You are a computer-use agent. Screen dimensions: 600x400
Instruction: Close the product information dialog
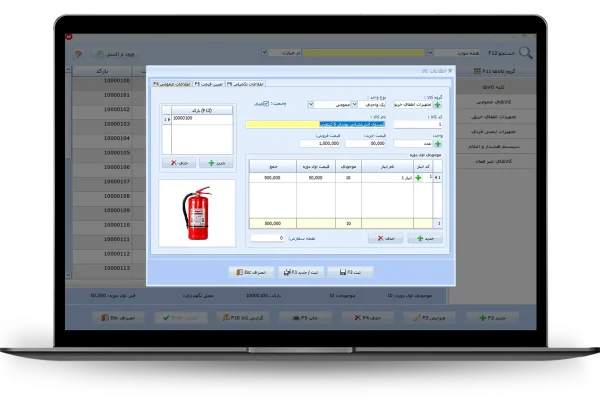(x=450, y=71)
